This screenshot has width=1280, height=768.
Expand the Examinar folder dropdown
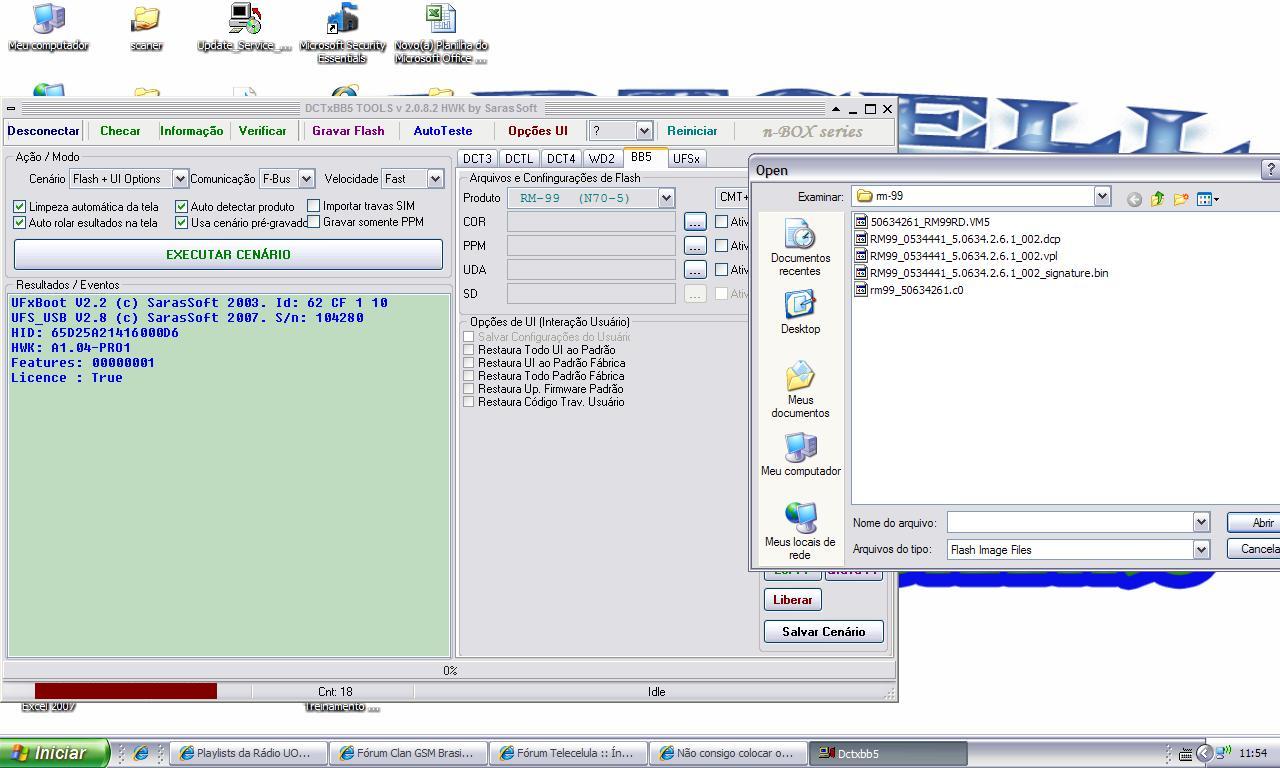coord(1102,196)
